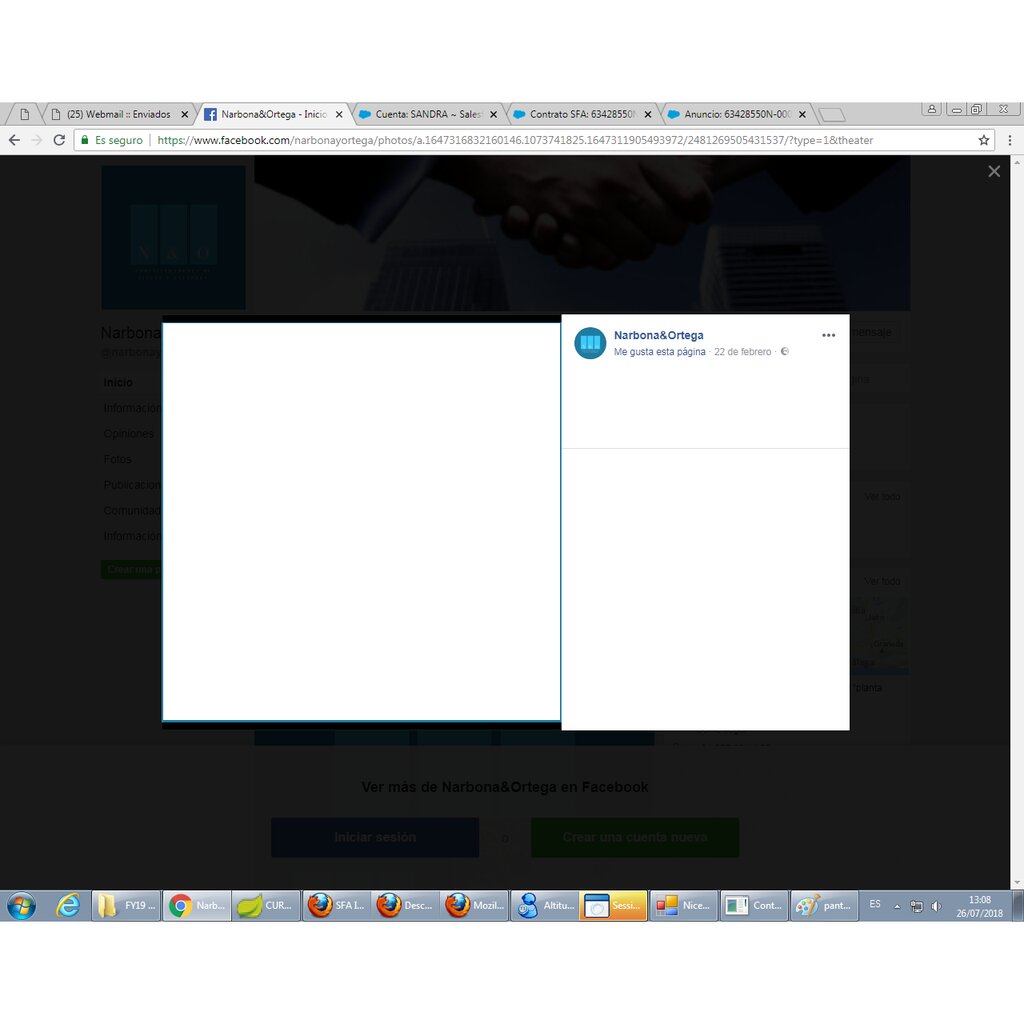Switch to the Anuncio 63428550N tab

tap(736, 114)
